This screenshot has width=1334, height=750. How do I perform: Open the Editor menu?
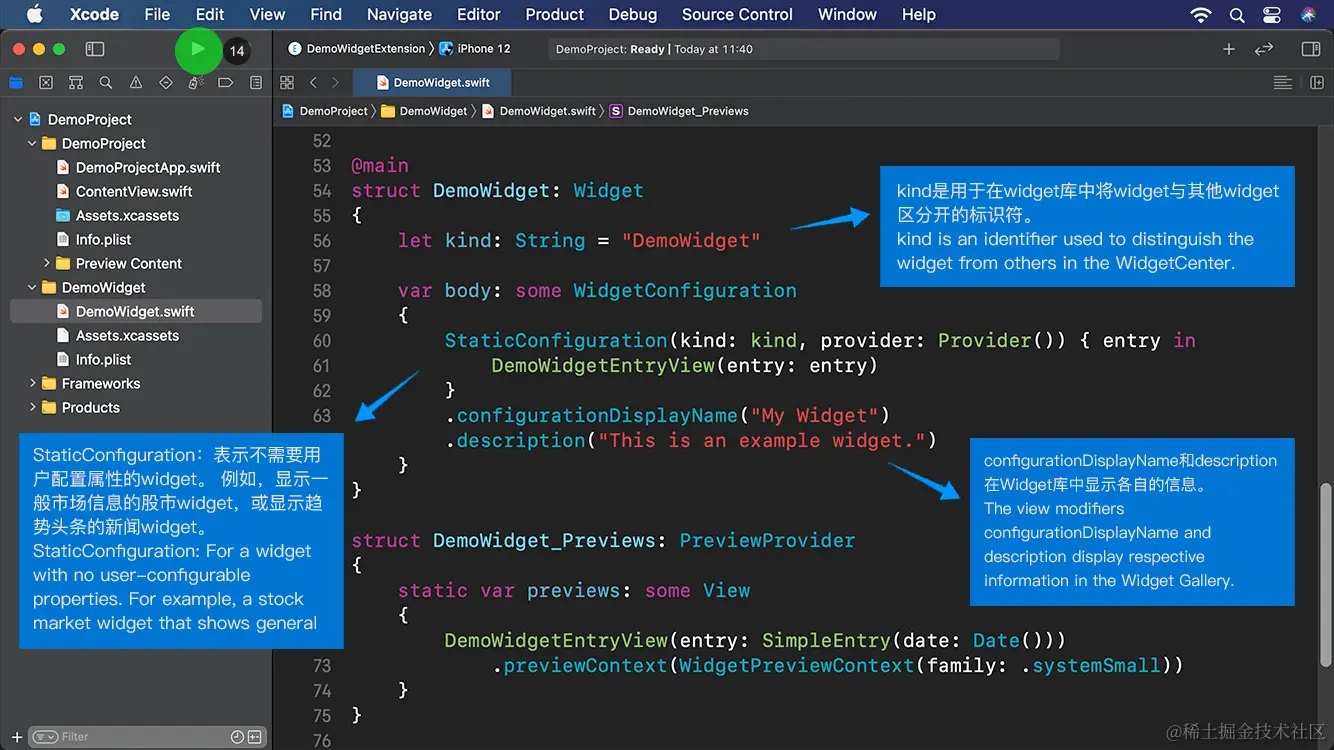pos(479,14)
